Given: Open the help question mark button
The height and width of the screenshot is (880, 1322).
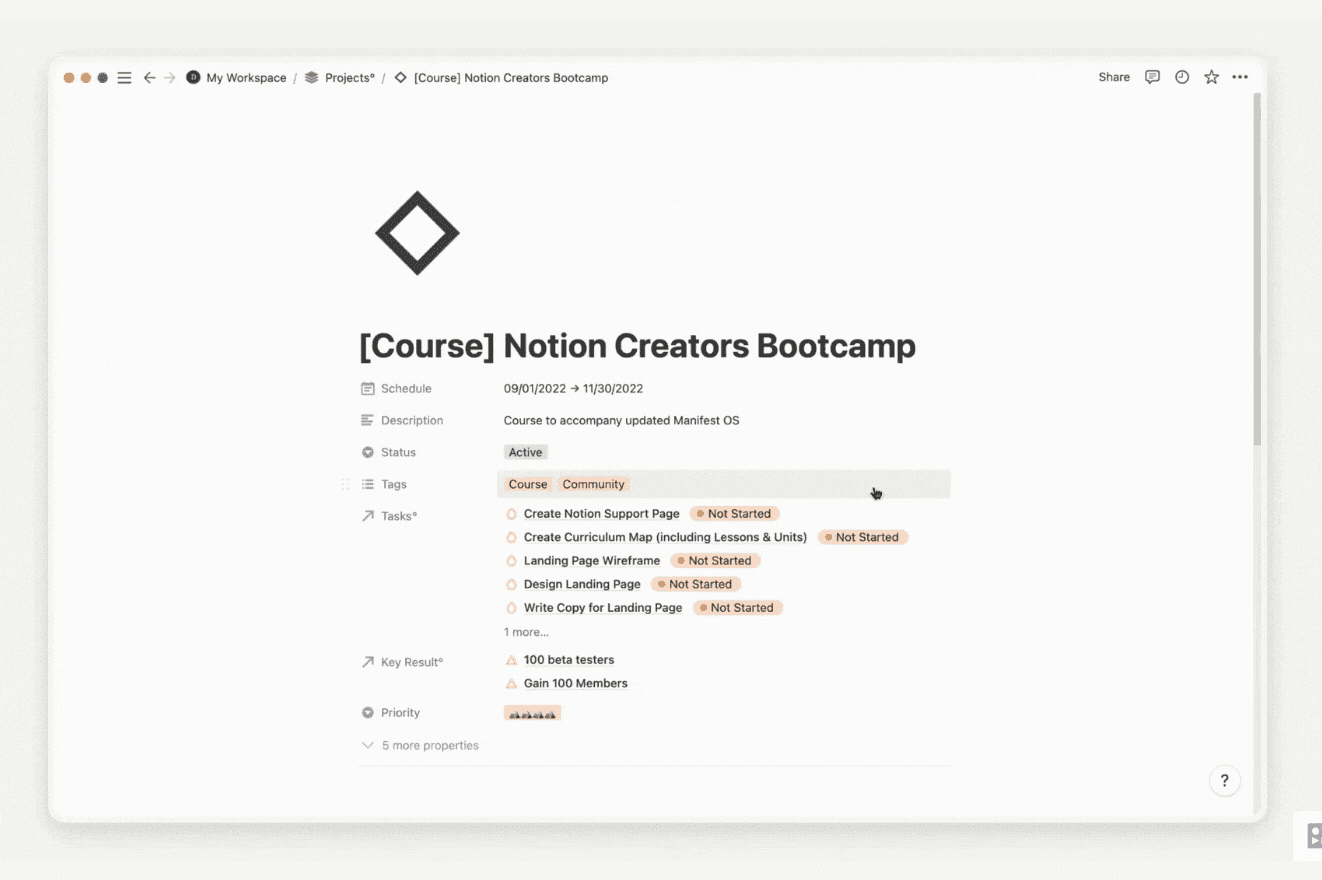Looking at the screenshot, I should pyautogui.click(x=1224, y=781).
